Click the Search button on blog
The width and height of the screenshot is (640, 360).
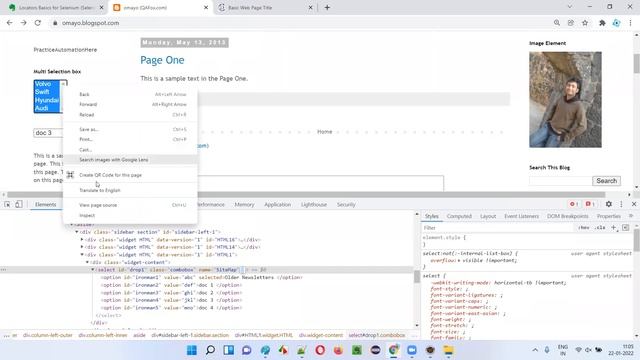click(x=606, y=180)
